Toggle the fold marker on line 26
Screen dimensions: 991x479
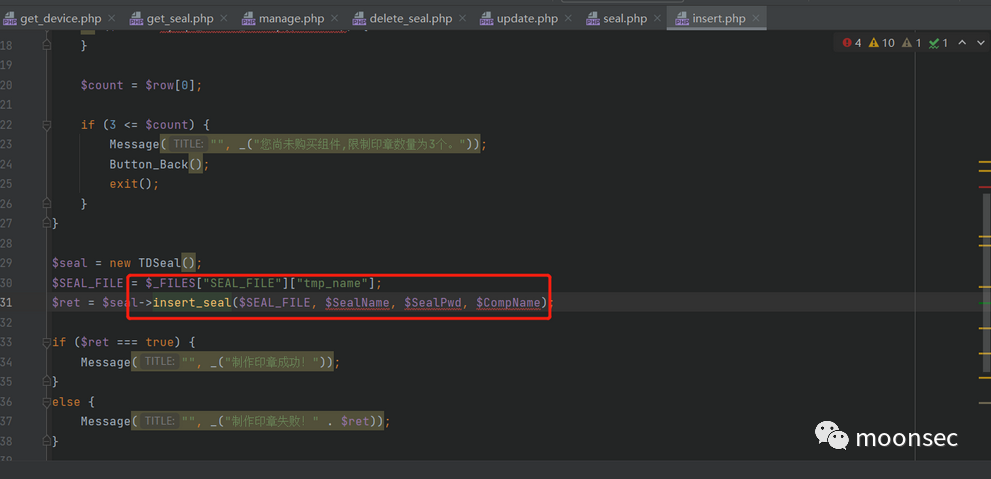point(47,203)
